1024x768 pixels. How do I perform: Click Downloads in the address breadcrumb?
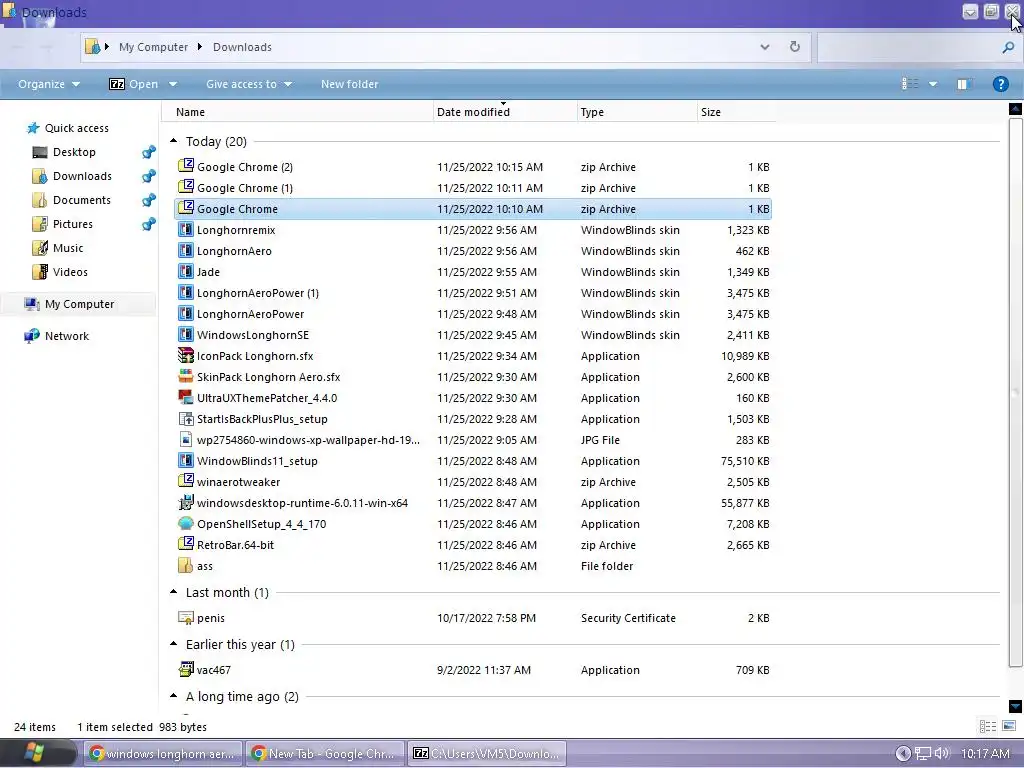(x=242, y=47)
